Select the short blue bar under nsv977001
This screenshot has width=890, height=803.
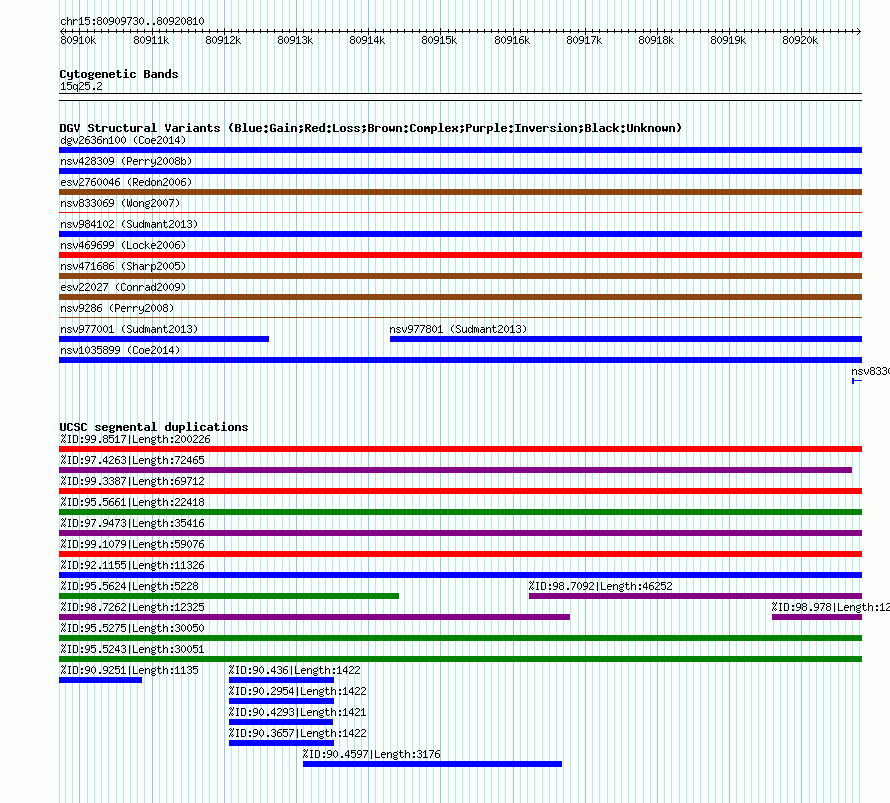164,339
